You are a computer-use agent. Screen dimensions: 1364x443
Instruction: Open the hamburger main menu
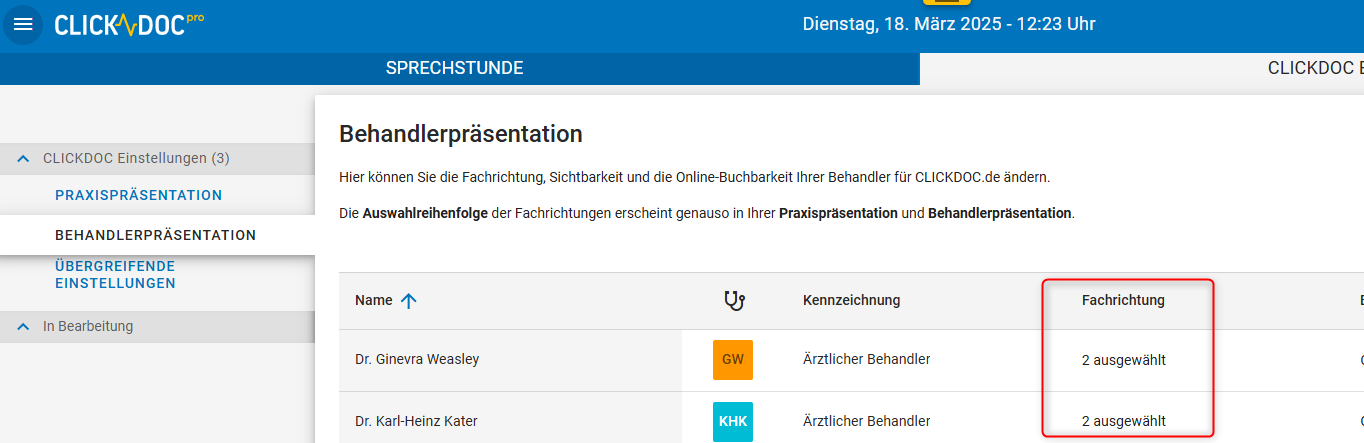(x=22, y=24)
